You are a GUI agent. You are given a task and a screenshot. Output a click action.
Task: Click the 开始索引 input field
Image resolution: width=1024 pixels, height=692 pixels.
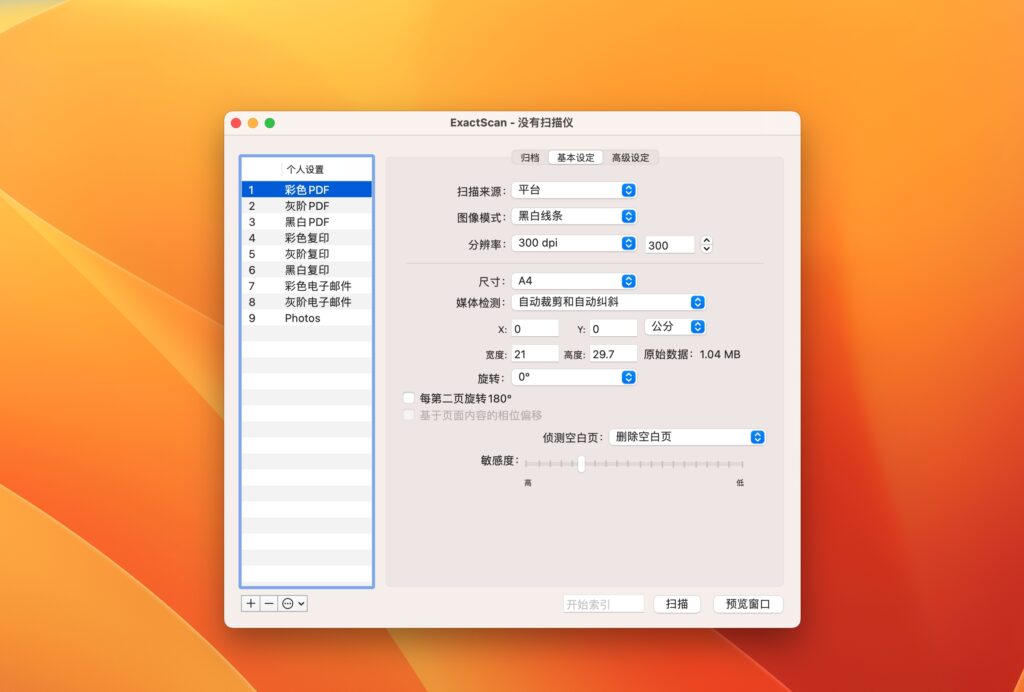(x=603, y=604)
